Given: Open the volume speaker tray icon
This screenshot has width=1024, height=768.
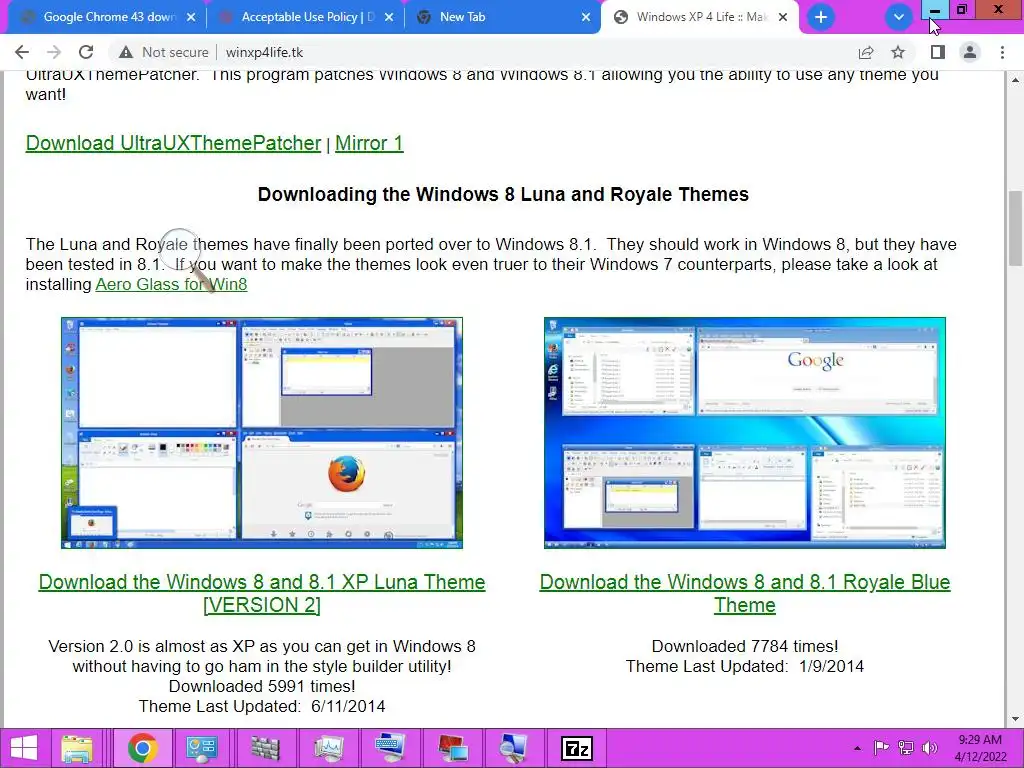Looking at the screenshot, I should click(x=929, y=748).
